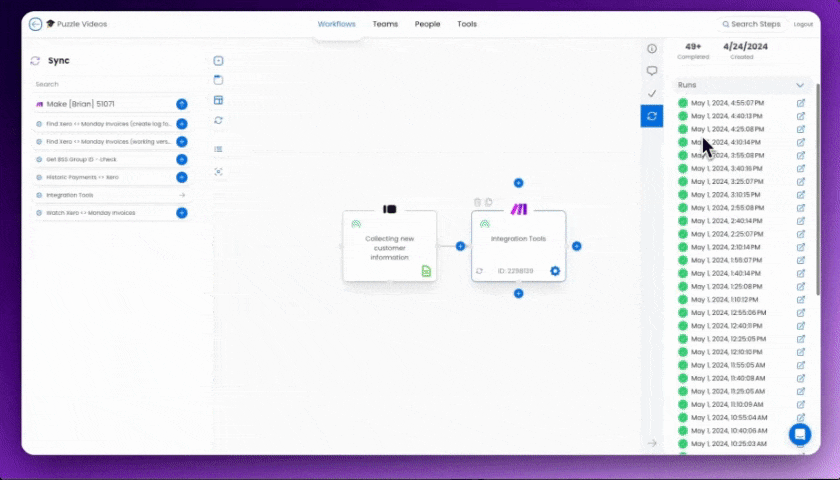
Task: Click the back arrow beside Puzzle Videos
Action: tap(35, 24)
